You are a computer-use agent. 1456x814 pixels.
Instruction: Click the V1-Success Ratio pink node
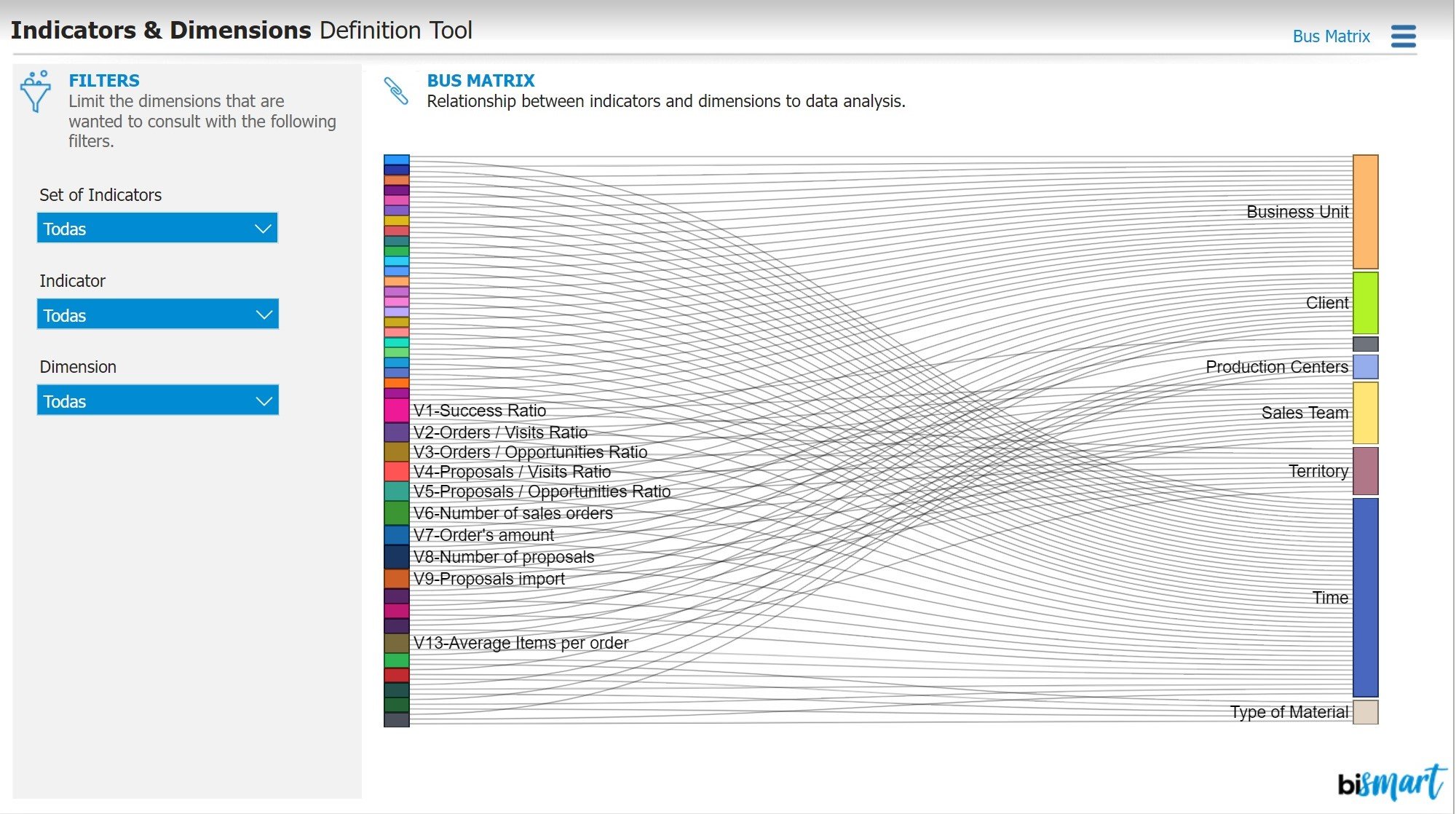(x=396, y=410)
